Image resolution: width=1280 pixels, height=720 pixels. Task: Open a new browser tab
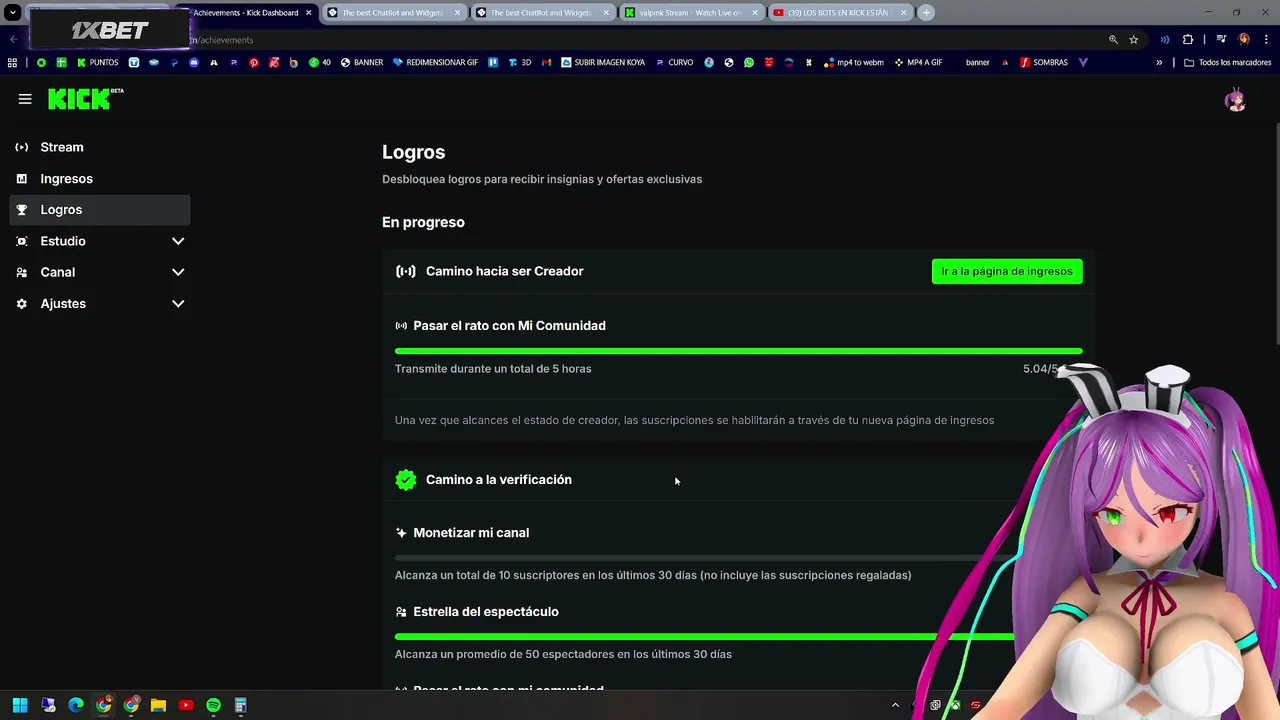(x=926, y=13)
